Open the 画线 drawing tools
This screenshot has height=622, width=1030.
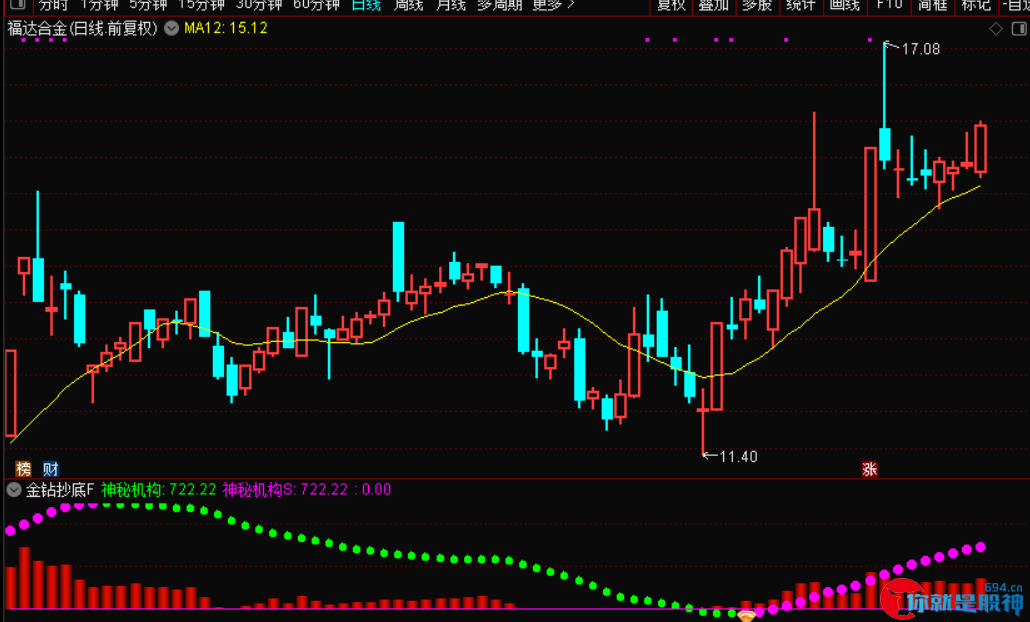click(845, 5)
